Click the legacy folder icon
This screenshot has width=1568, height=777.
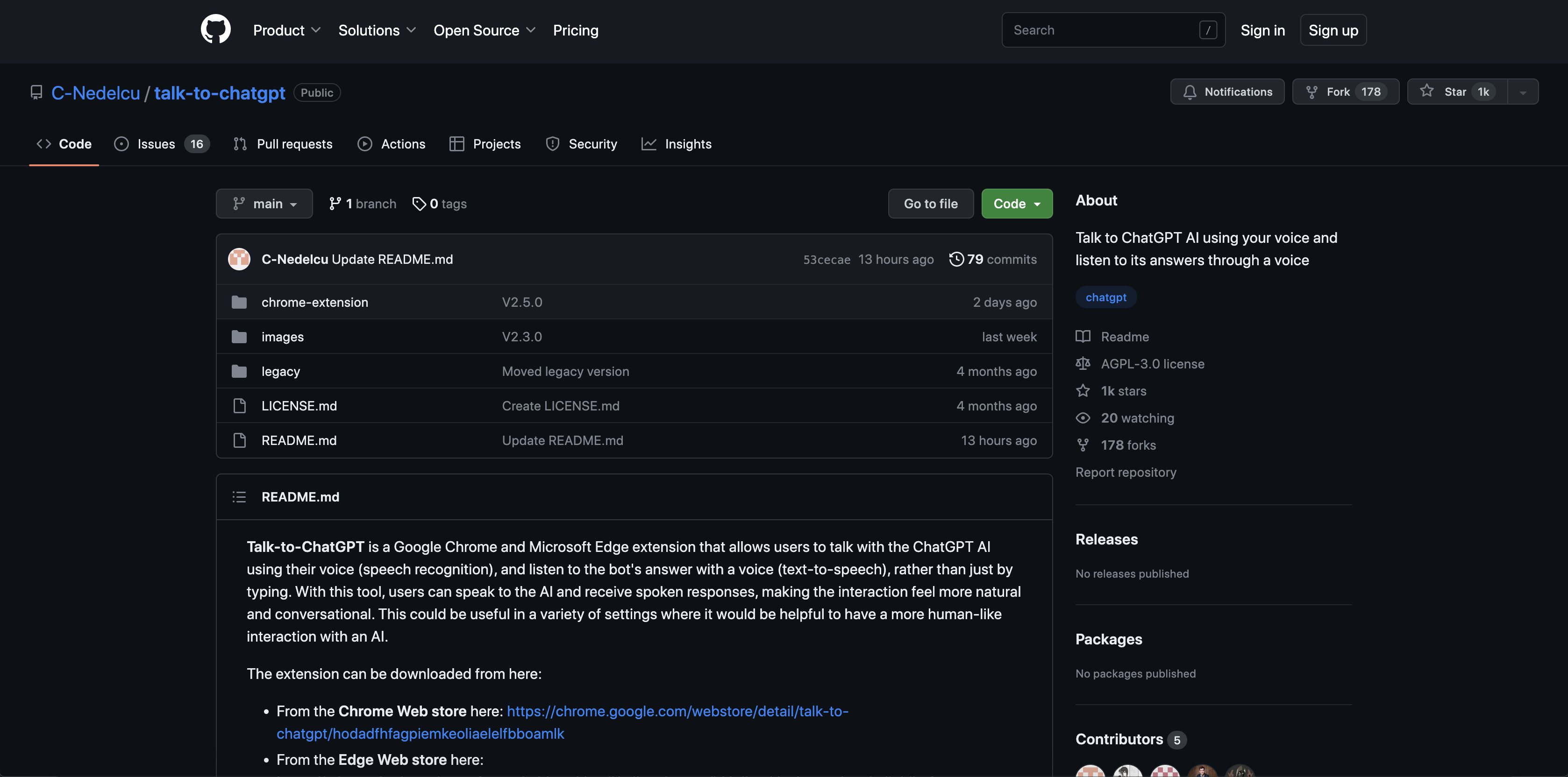point(239,371)
